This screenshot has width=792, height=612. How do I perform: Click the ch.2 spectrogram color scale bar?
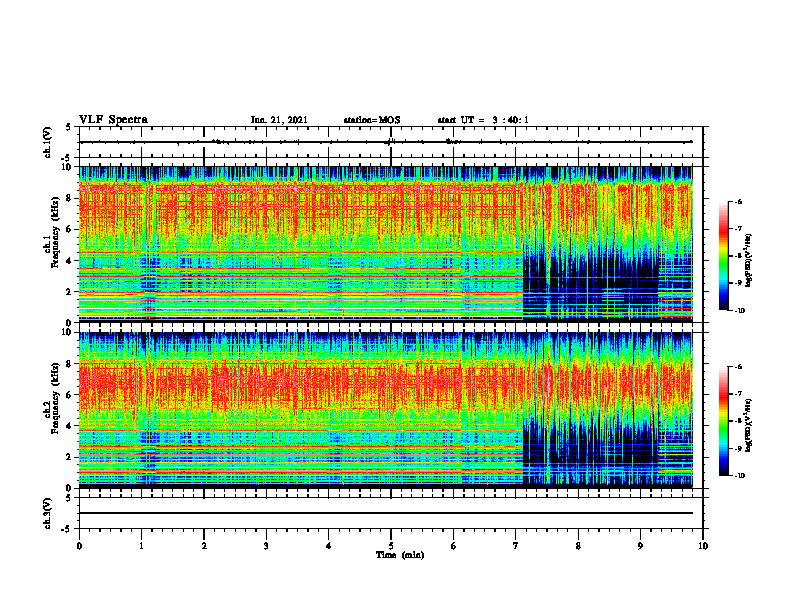point(723,421)
